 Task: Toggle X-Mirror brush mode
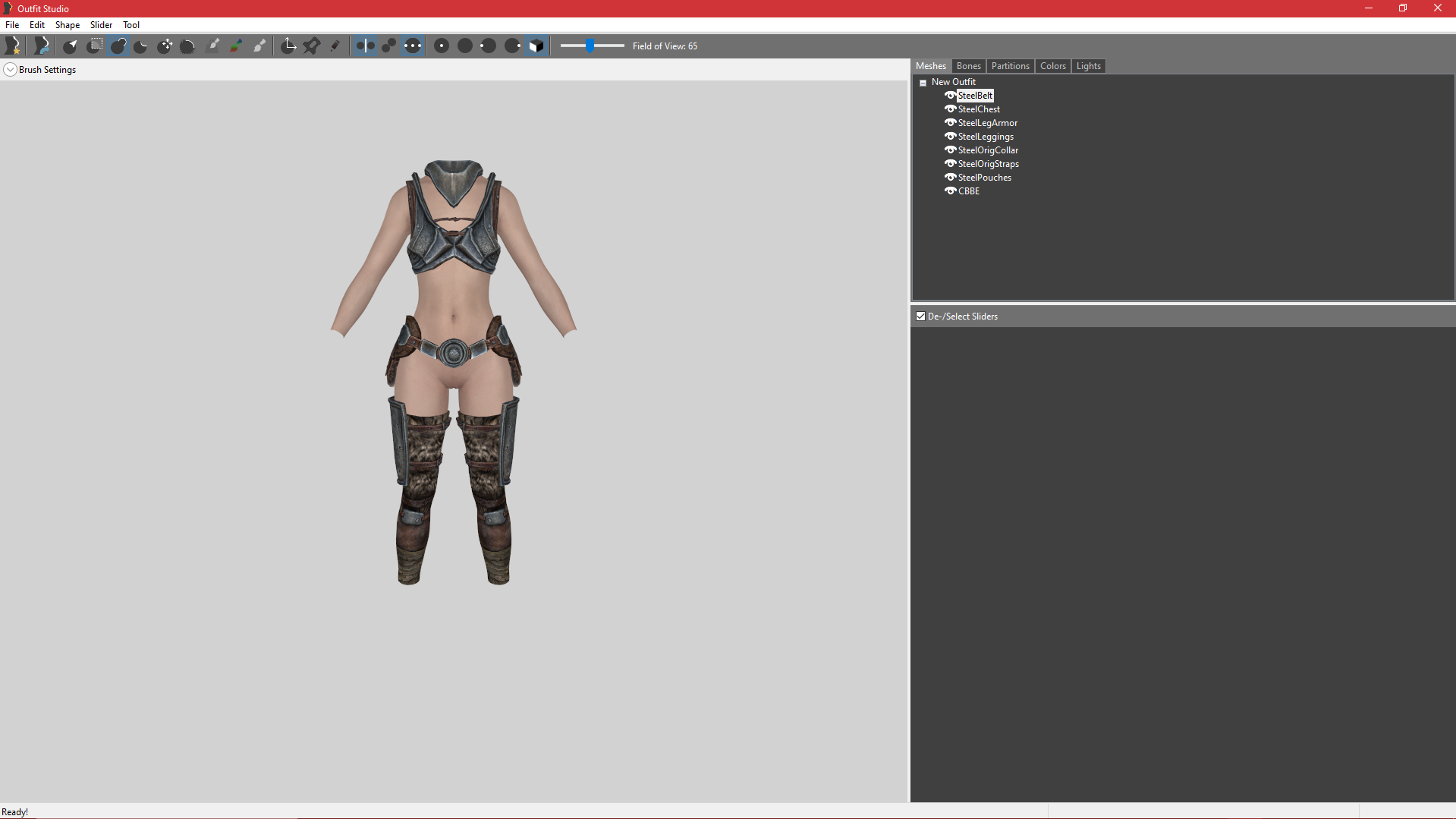[x=365, y=46]
